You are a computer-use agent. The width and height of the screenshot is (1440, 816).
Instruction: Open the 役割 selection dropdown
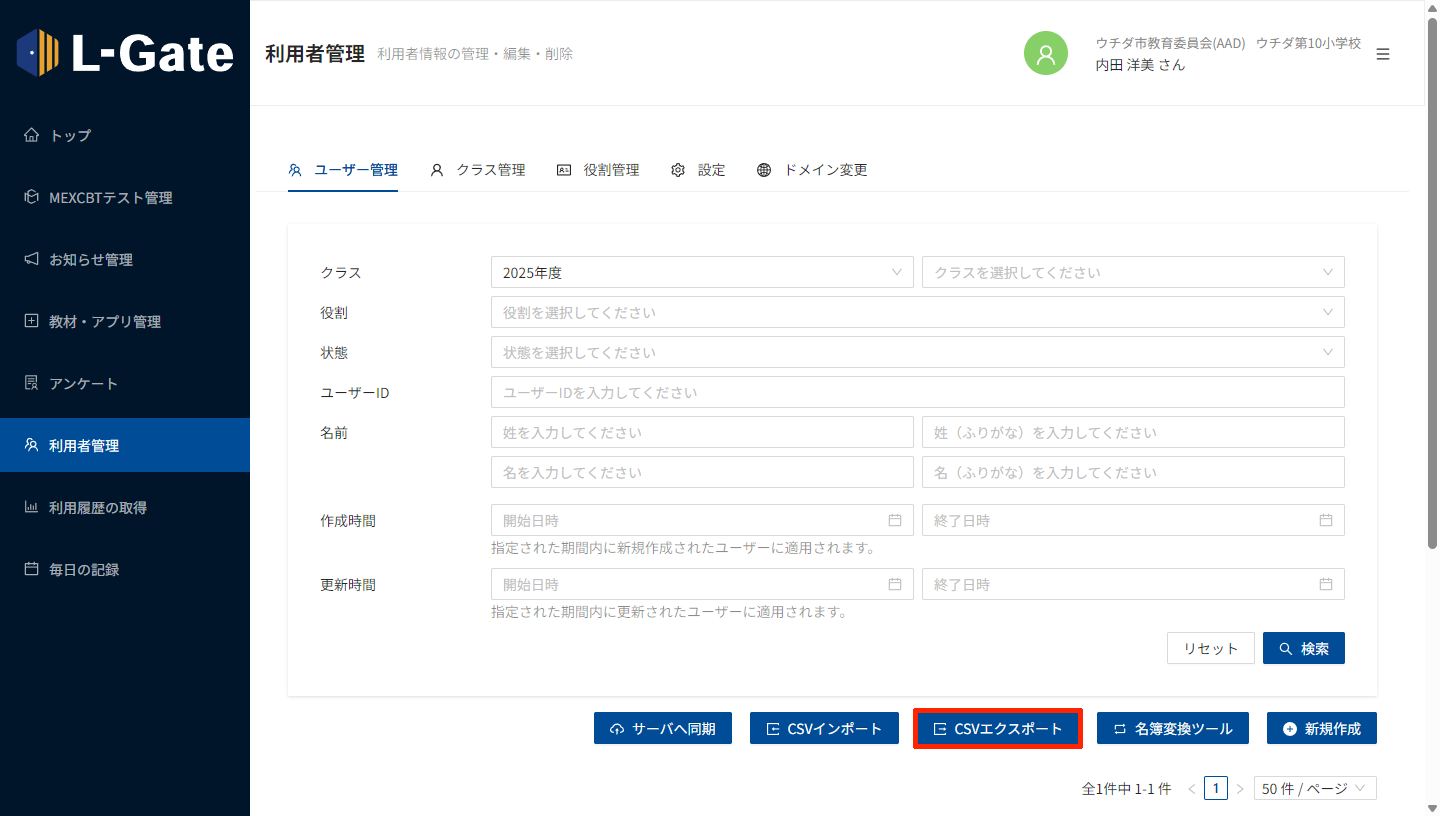tap(917, 312)
